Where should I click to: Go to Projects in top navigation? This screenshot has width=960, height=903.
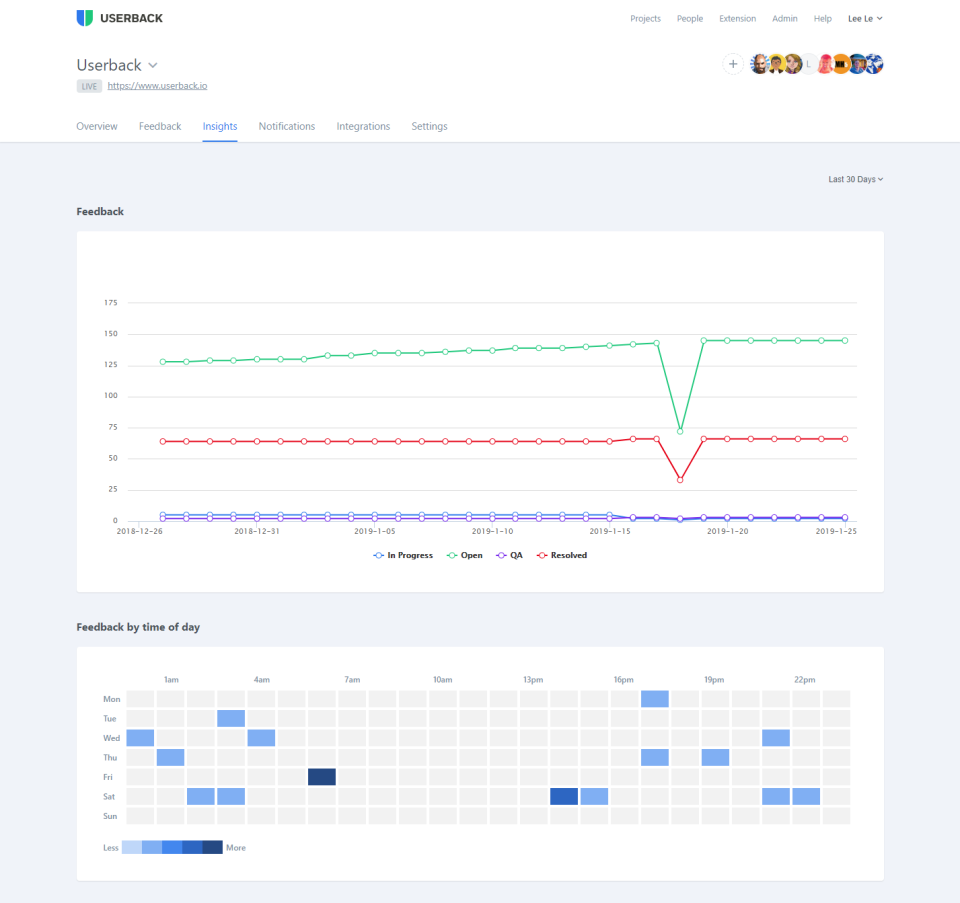click(645, 18)
